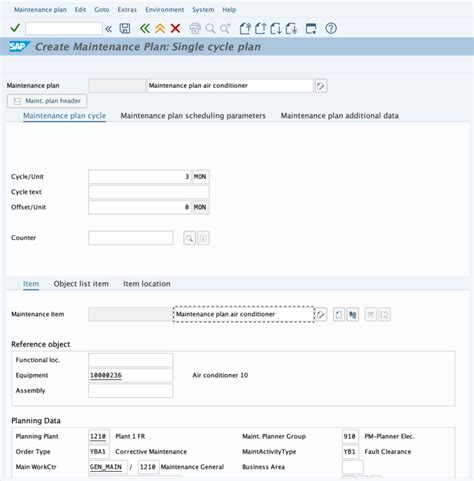Image resolution: width=474 pixels, height=481 pixels.
Task: Click the Cycle value field
Action: click(140, 177)
